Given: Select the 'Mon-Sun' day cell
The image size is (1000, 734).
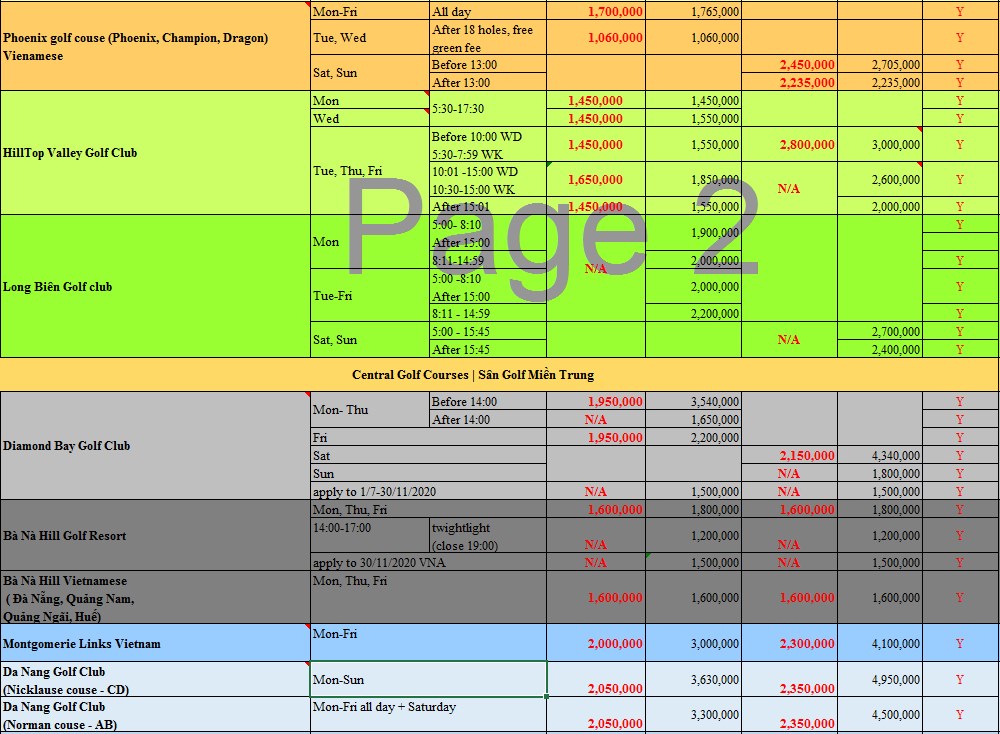Looking at the screenshot, I should [x=429, y=679].
